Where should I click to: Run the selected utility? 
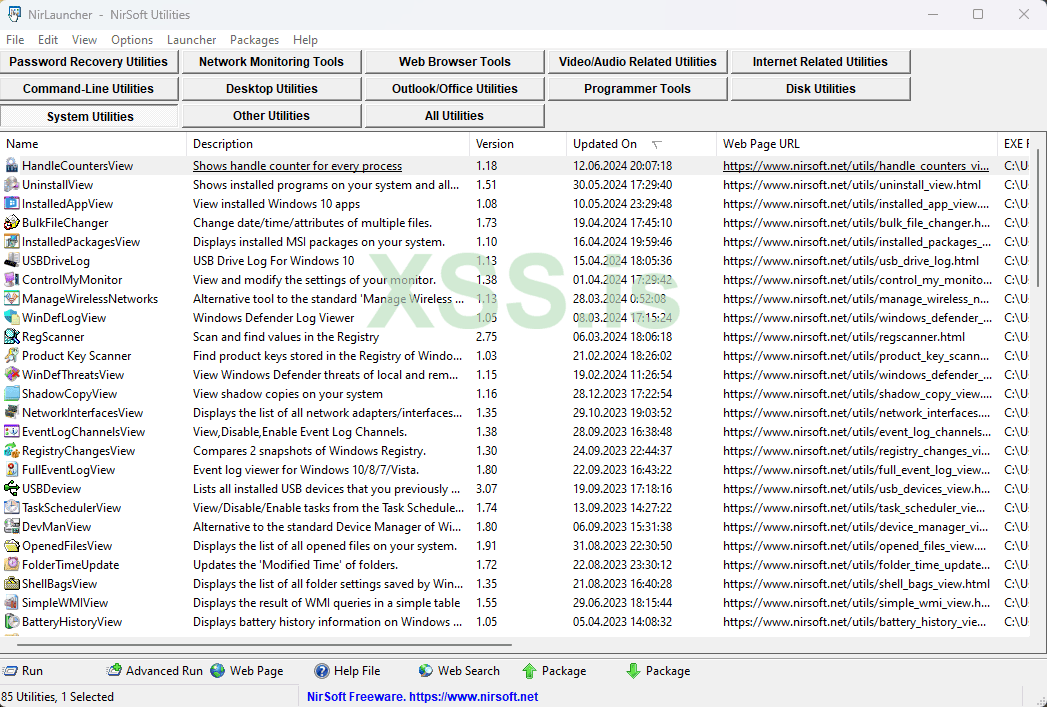pyautogui.click(x=23, y=671)
